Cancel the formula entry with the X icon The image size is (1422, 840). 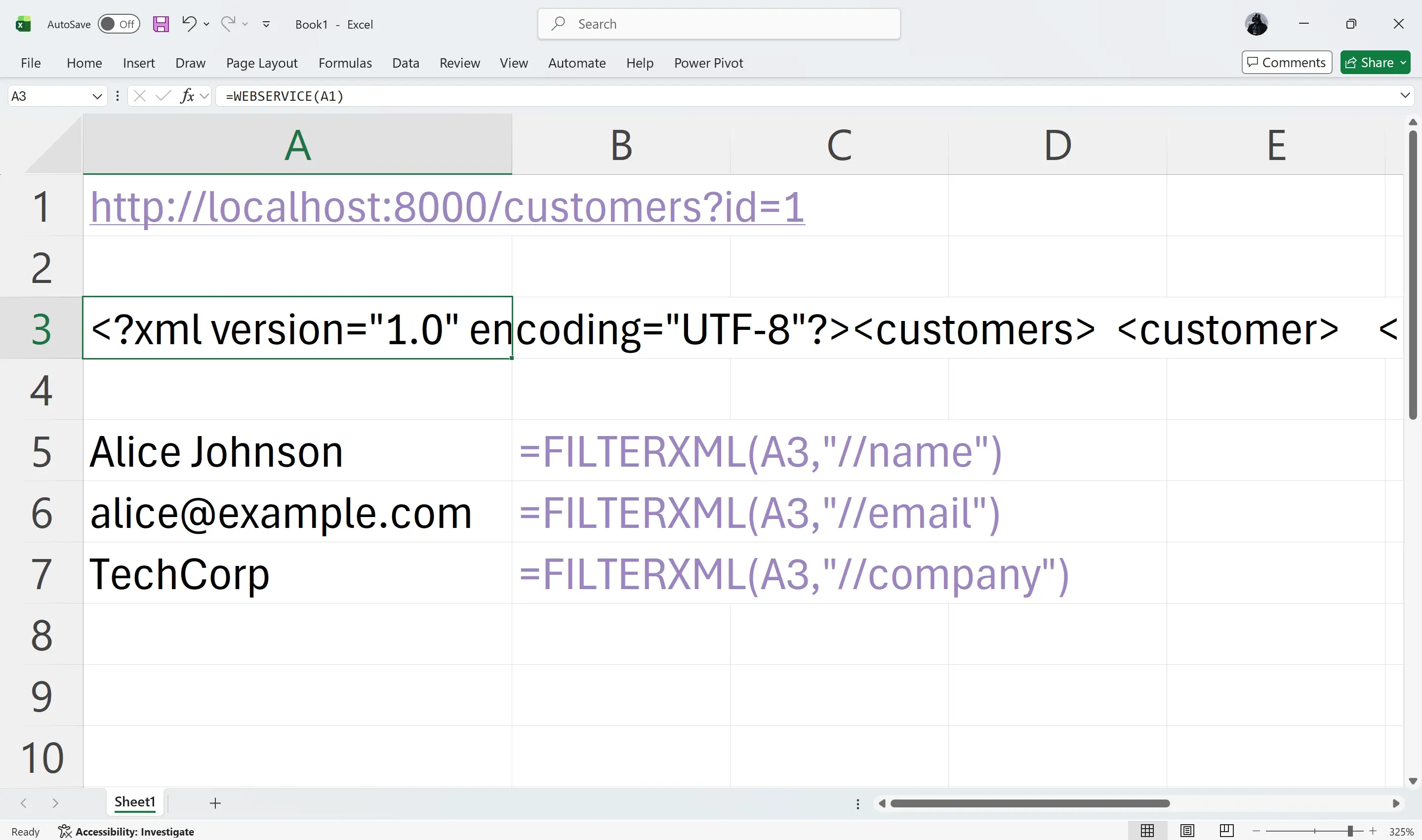point(139,96)
